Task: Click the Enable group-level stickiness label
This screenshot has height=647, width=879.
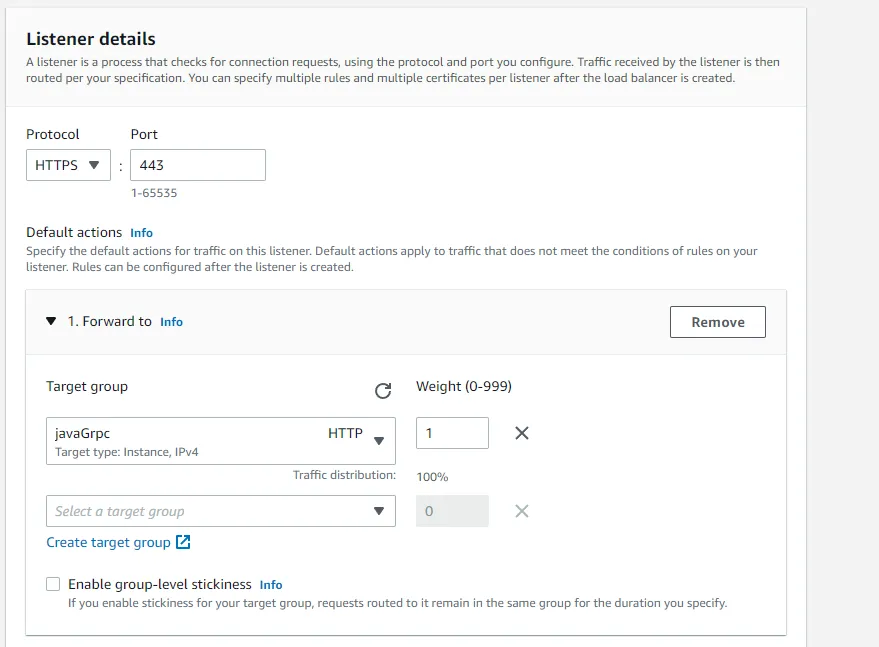Action: coord(159,584)
